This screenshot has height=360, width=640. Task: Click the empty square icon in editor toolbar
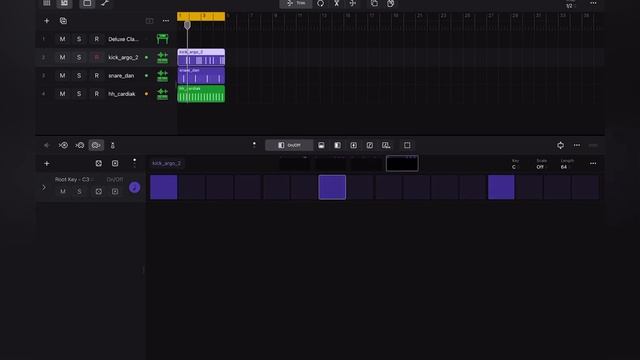(x=407, y=145)
